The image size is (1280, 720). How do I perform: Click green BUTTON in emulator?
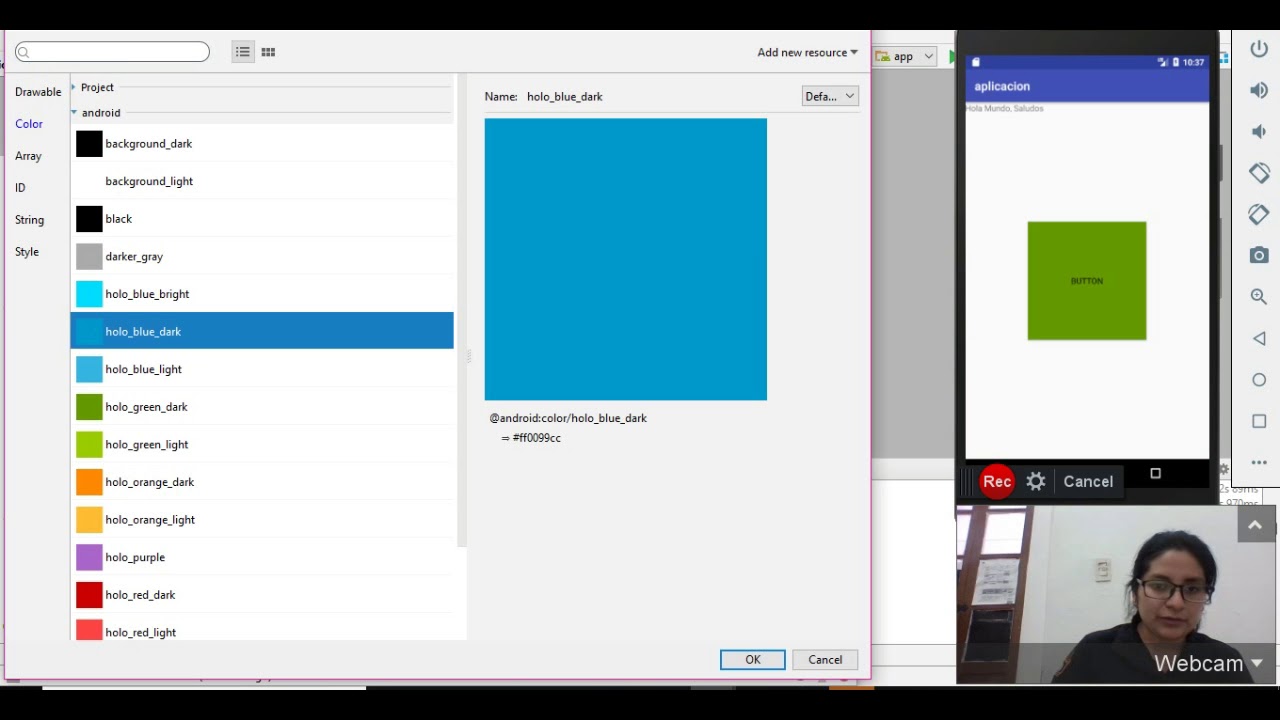click(1087, 281)
